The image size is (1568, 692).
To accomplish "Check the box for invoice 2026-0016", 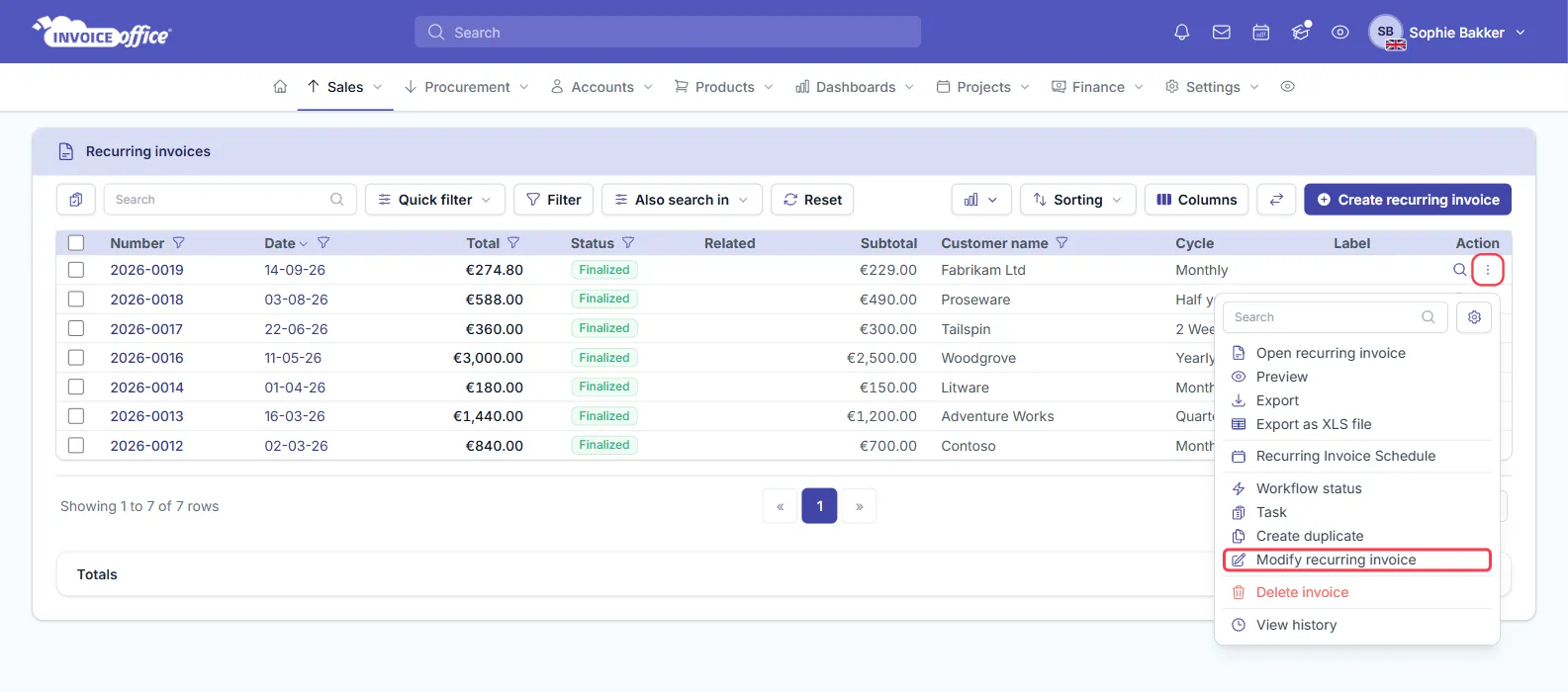I will coord(76,358).
